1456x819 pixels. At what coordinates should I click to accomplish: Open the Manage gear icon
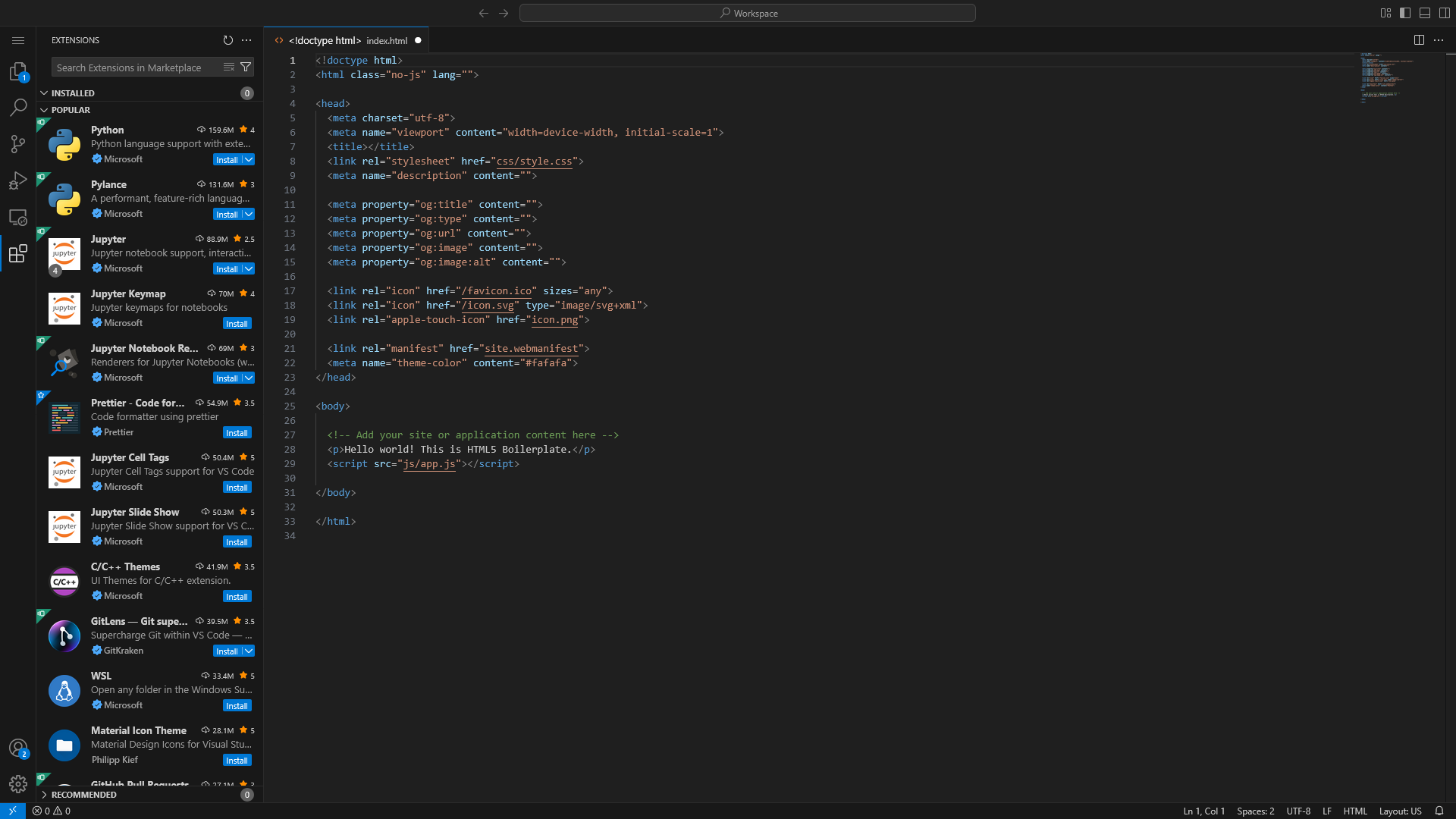point(18,784)
